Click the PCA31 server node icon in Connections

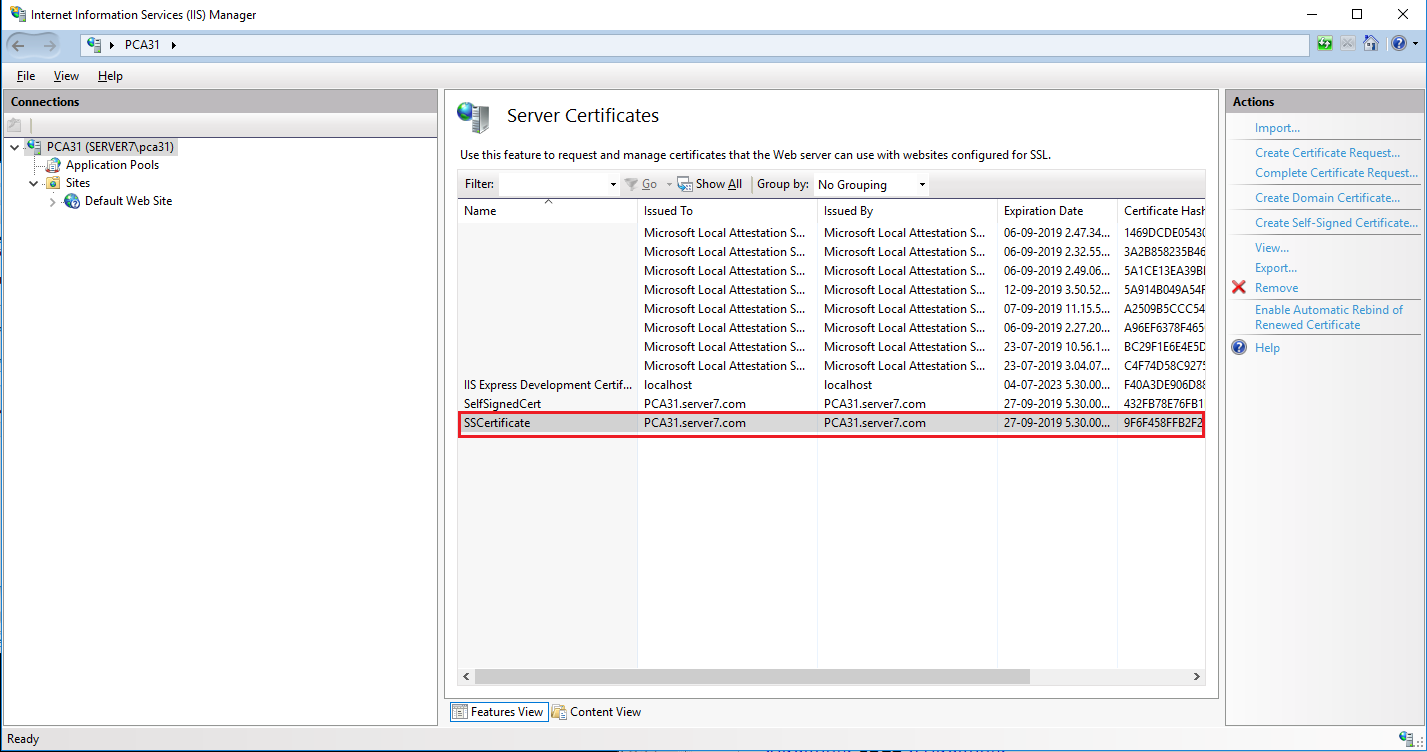[34, 147]
